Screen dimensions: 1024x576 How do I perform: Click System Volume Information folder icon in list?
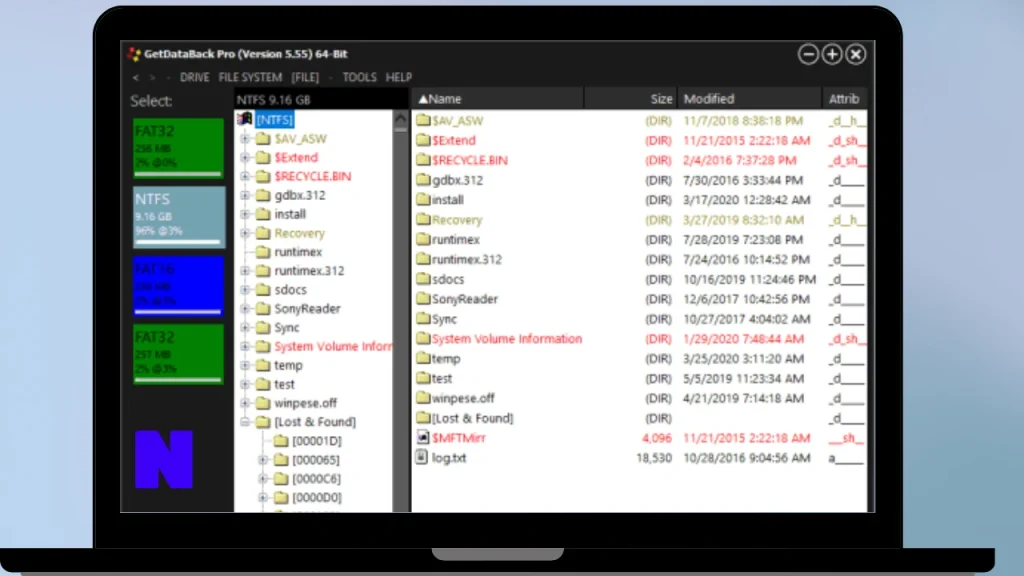pyautogui.click(x=423, y=338)
